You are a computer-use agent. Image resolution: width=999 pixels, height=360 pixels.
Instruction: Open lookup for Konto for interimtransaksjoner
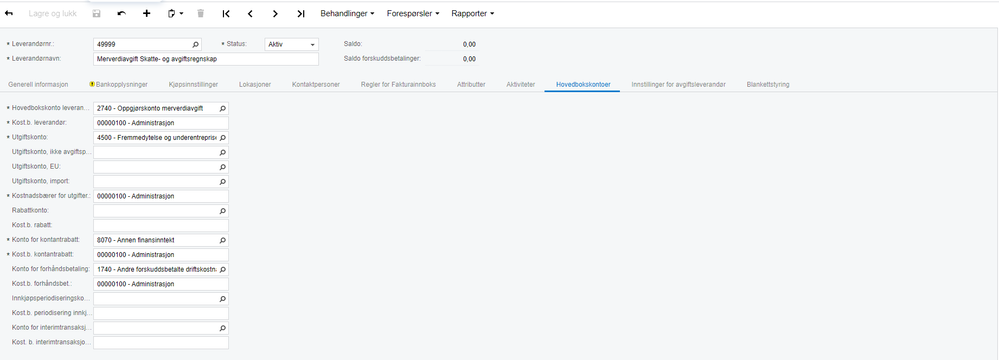(x=223, y=328)
